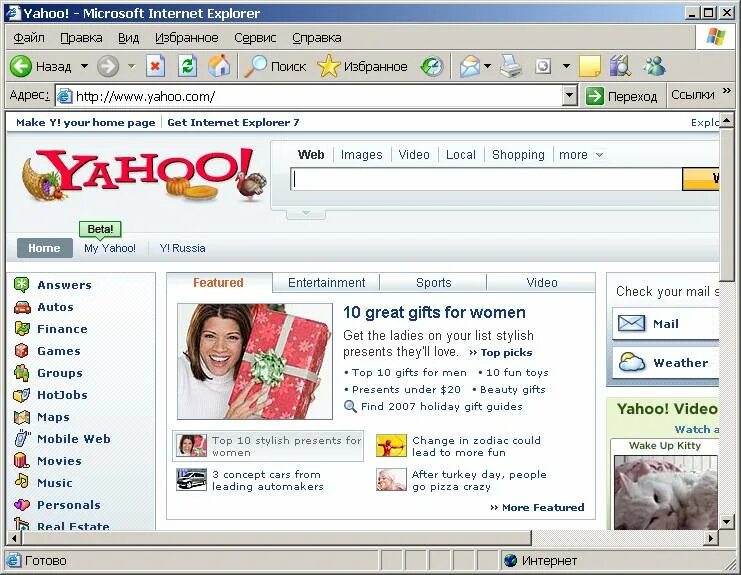Click the Wake Up Kitty video thumbnail
Screen dimensions: 741x575
pyautogui.click(x=665, y=491)
